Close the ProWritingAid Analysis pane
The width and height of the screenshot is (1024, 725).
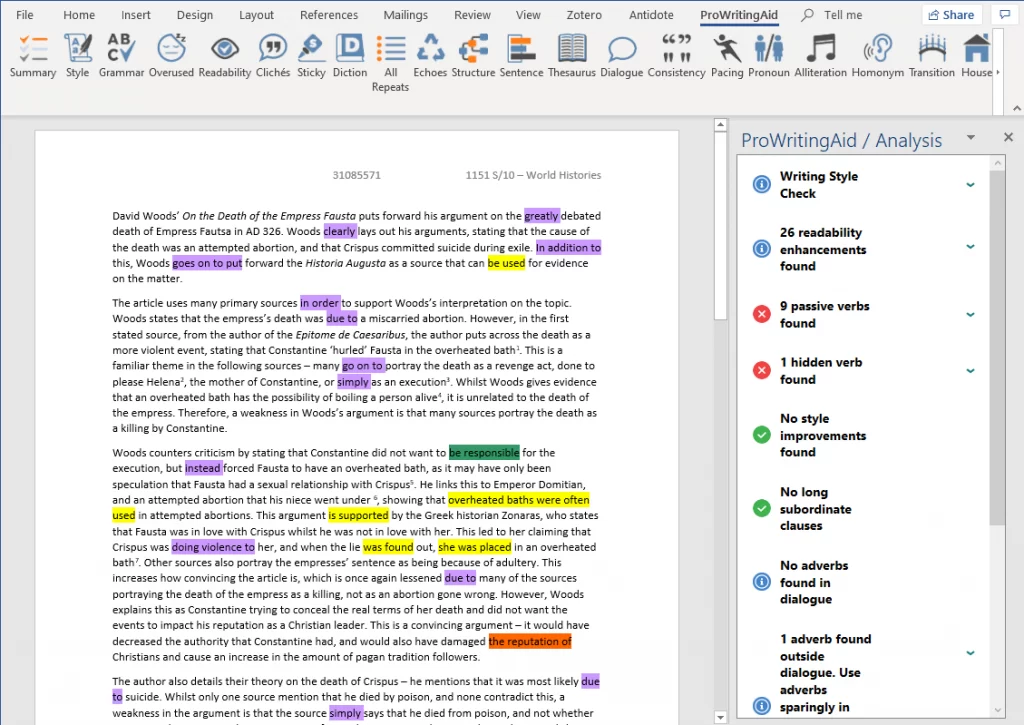pyautogui.click(x=1008, y=137)
